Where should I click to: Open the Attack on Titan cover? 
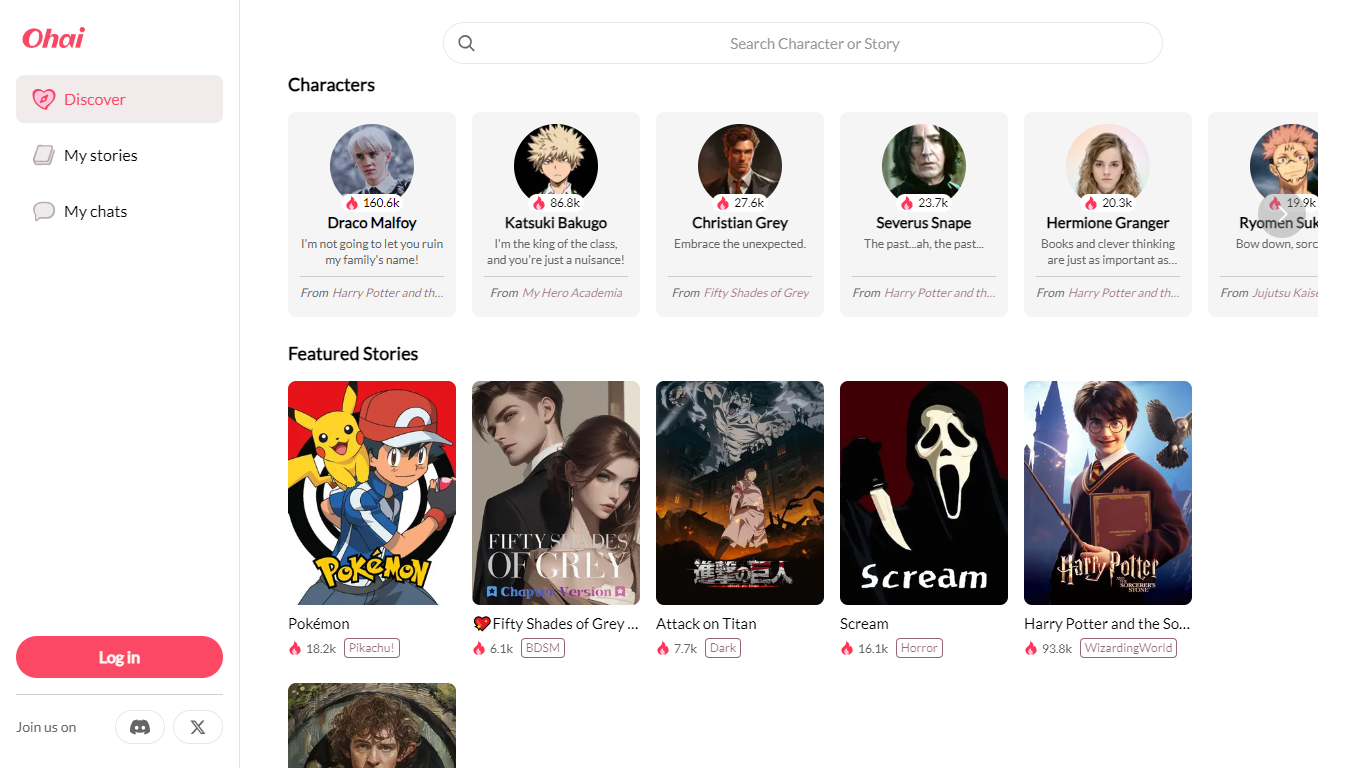click(x=740, y=493)
